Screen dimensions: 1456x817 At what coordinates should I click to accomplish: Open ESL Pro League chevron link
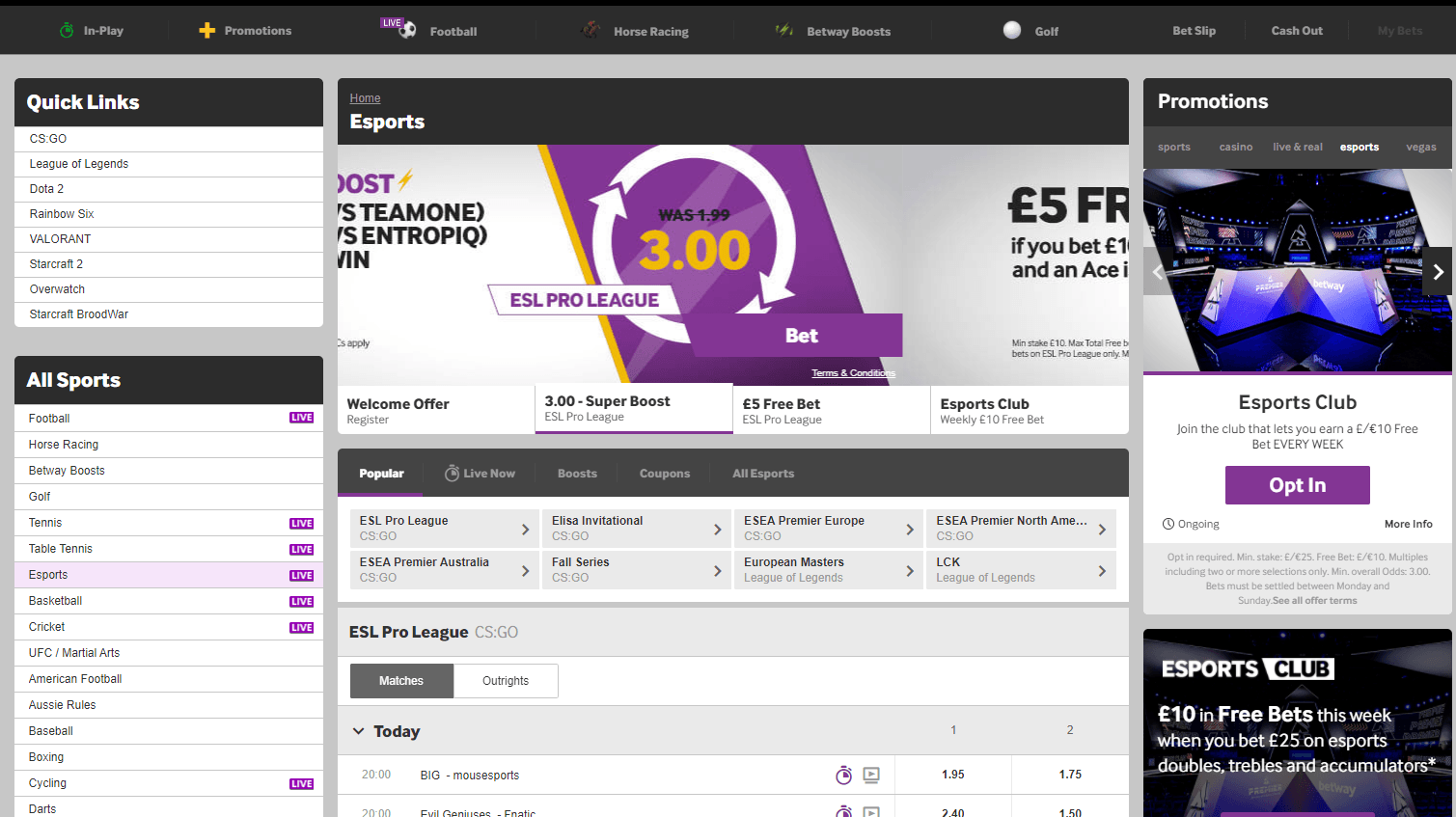525,530
